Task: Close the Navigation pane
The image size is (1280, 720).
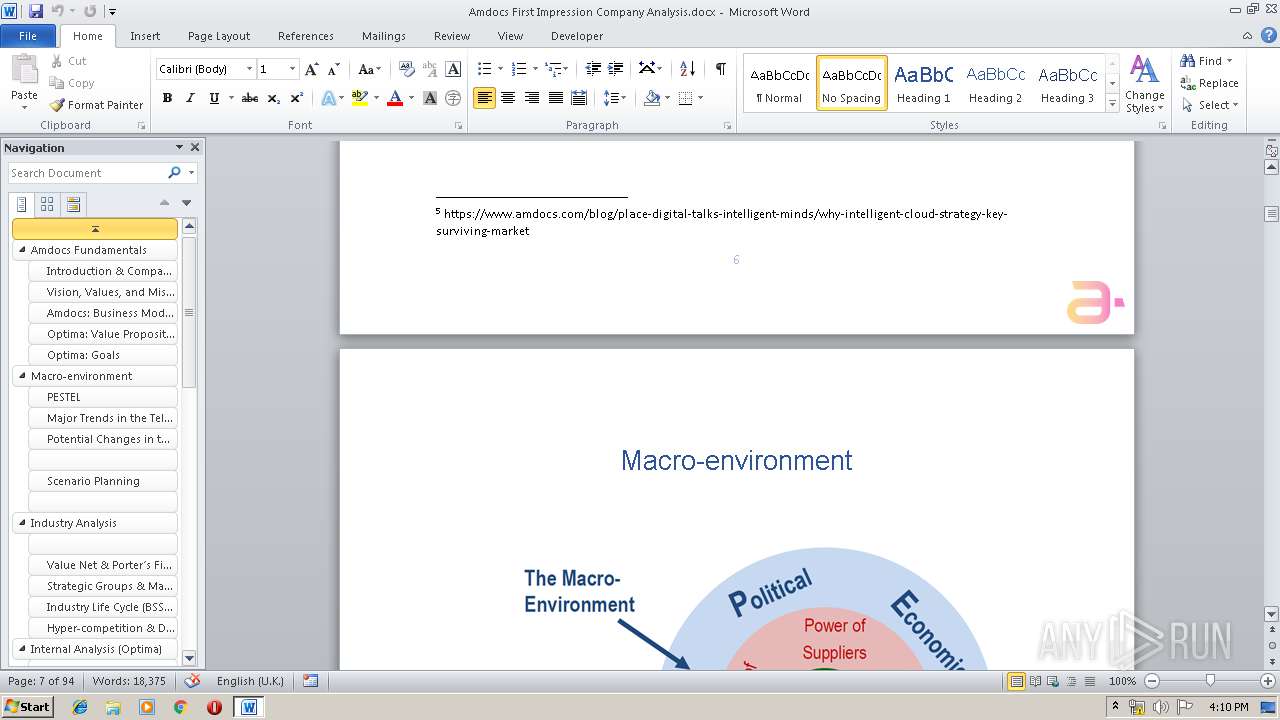Action: coord(195,147)
